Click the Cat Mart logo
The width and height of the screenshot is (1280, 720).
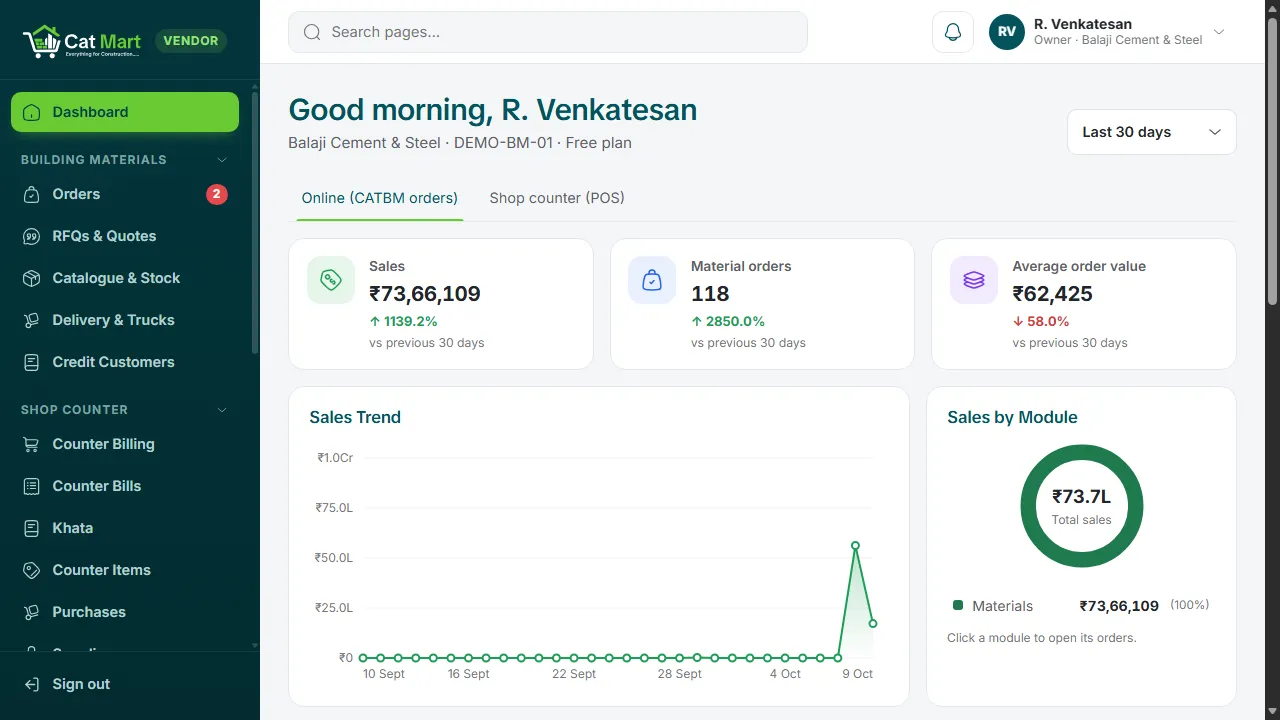click(x=82, y=41)
